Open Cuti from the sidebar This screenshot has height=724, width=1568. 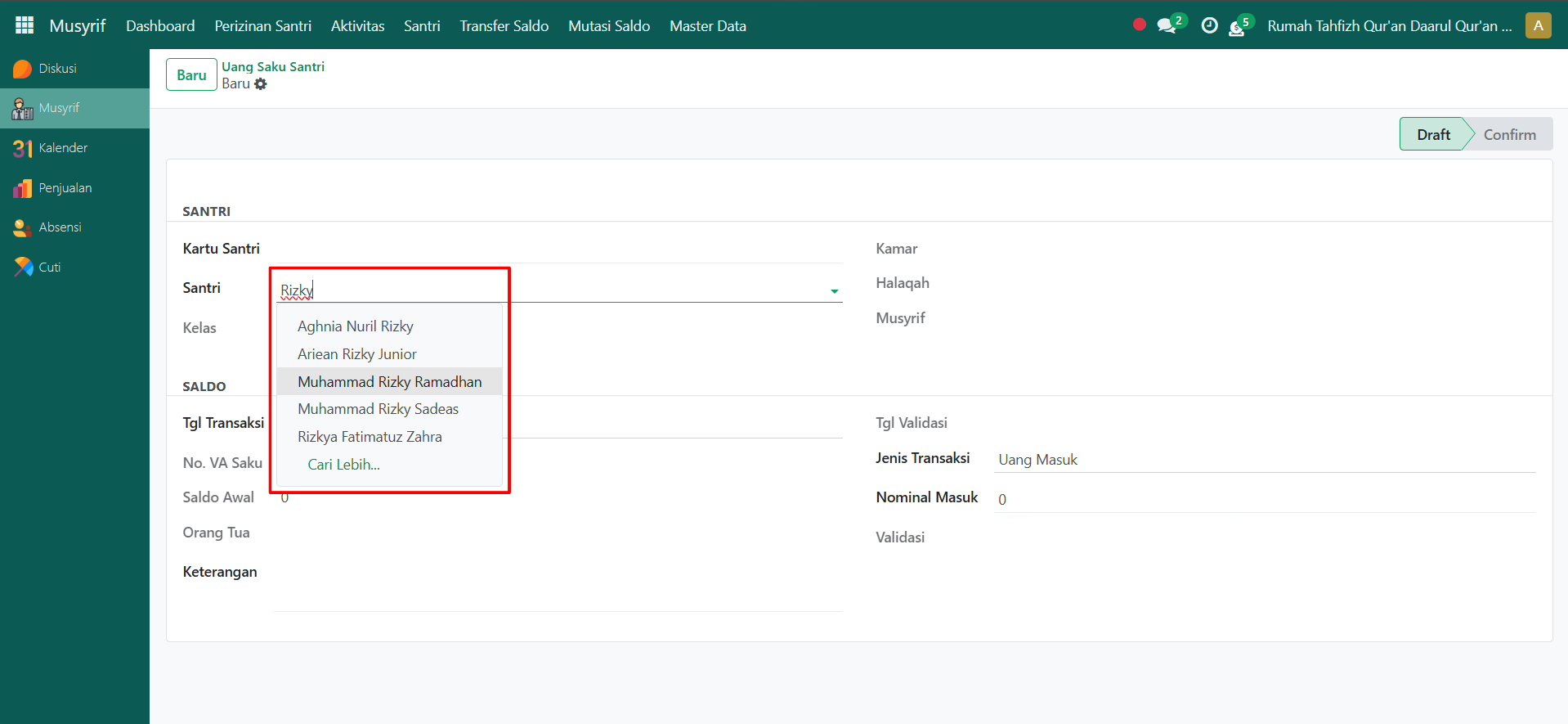(x=49, y=268)
